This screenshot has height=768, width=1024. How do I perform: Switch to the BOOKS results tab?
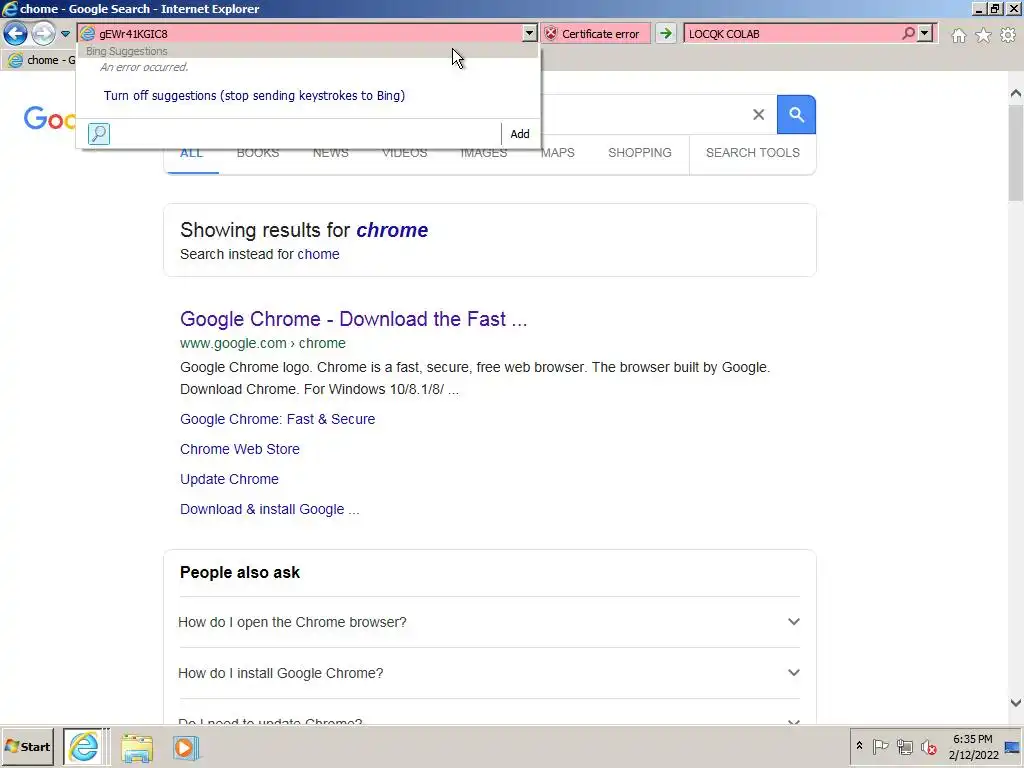pos(258,153)
